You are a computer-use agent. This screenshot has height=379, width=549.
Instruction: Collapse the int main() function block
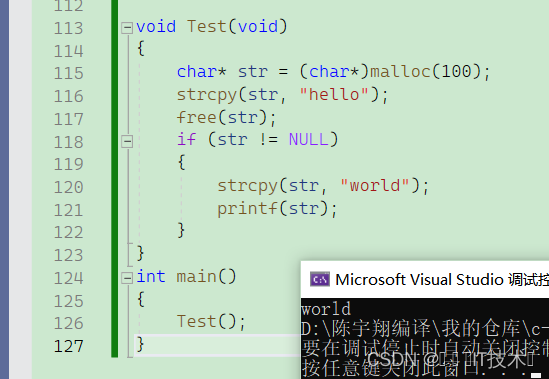point(127,278)
